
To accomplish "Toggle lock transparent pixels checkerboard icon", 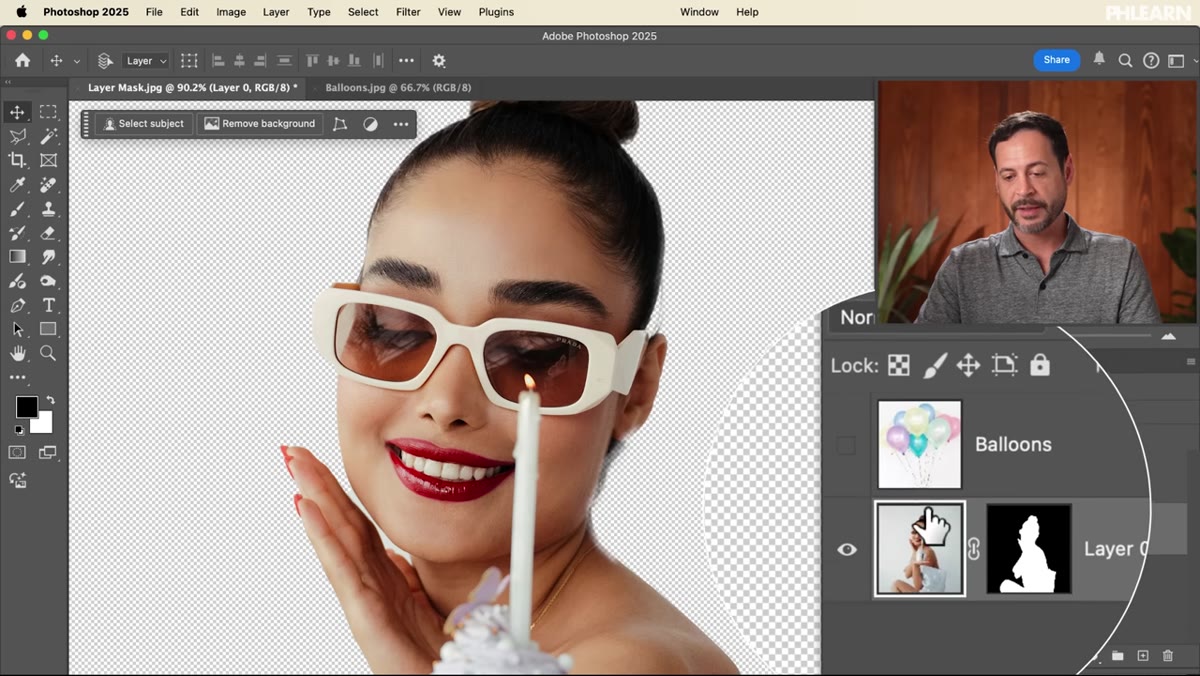I will 899,365.
